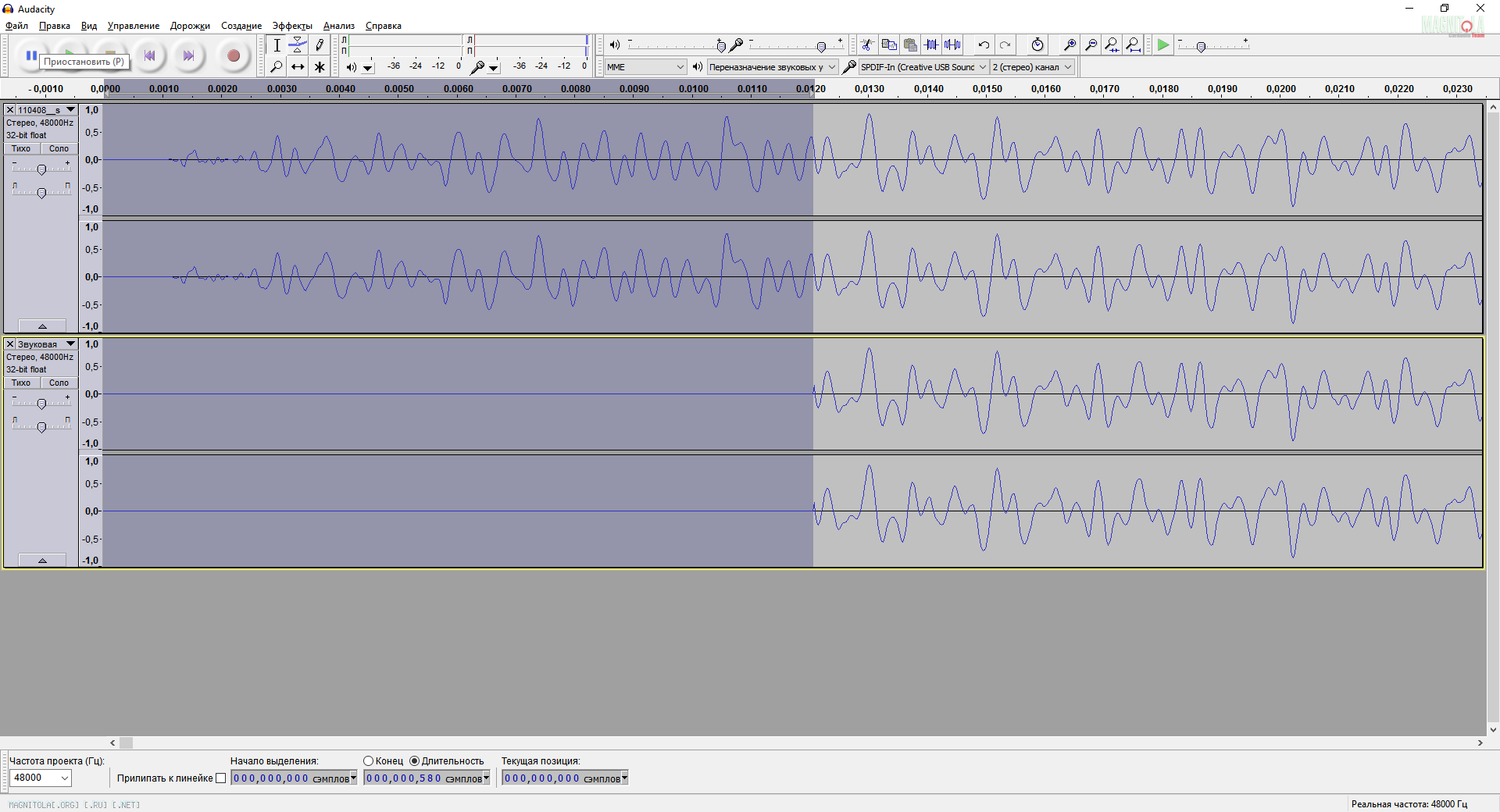Click the Текущая позиция samples field
This screenshot has width=1500, height=812.
(565, 778)
